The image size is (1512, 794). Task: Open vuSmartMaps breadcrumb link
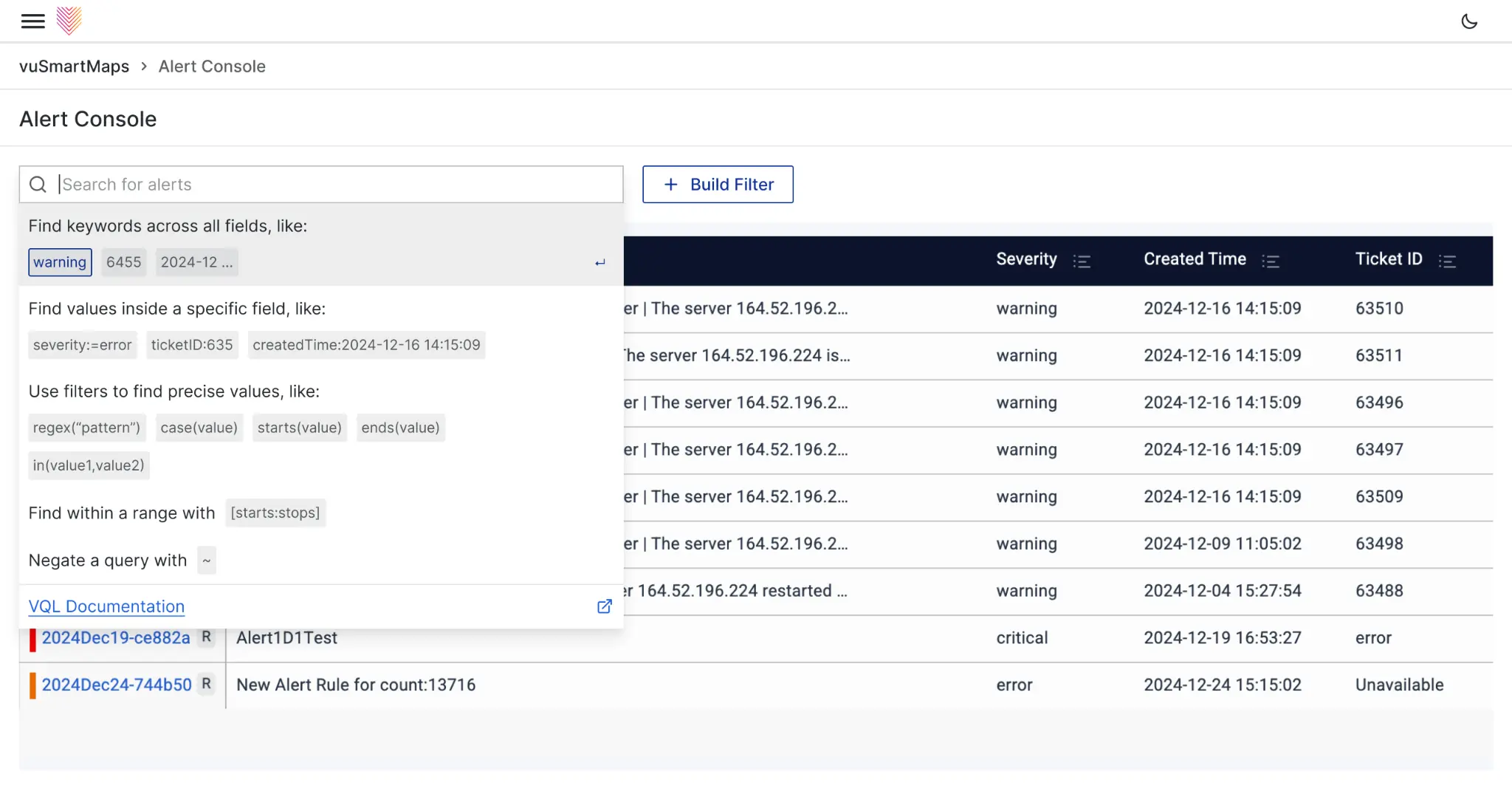[74, 66]
